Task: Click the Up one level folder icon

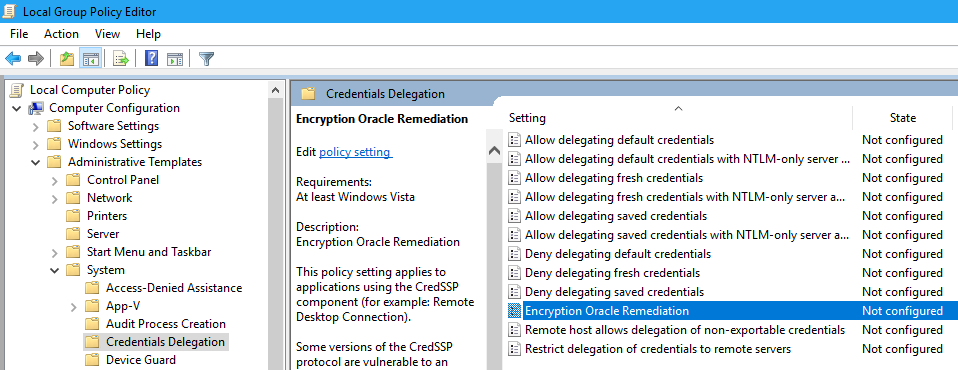Action: (x=67, y=59)
